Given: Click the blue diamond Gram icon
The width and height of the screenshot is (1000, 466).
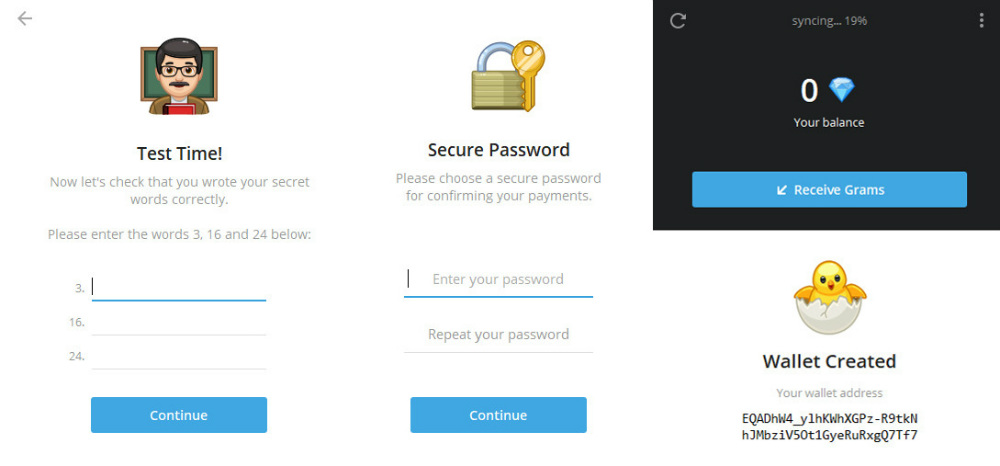Looking at the screenshot, I should coord(841,91).
